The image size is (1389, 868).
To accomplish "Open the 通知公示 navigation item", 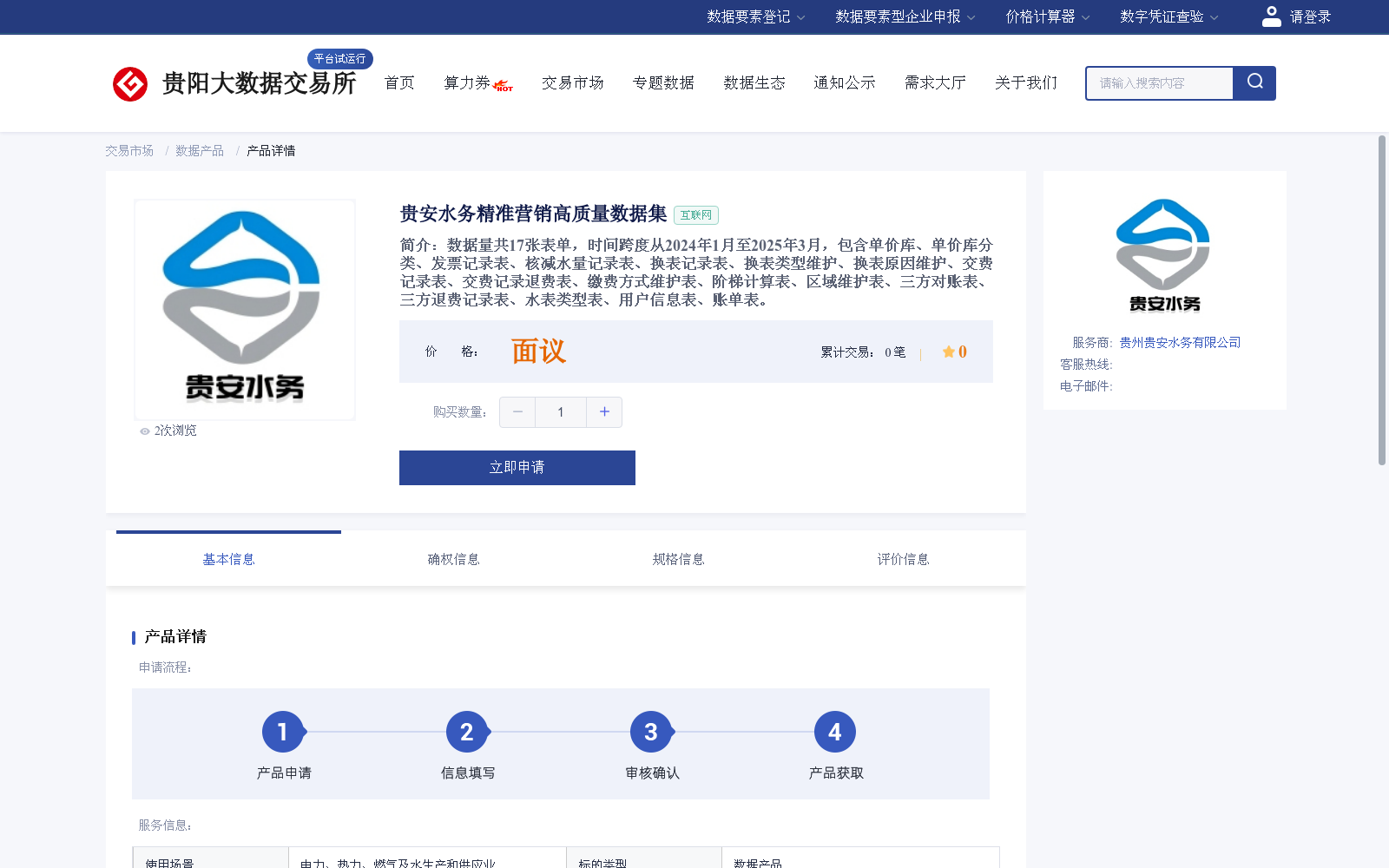I will coord(845,82).
